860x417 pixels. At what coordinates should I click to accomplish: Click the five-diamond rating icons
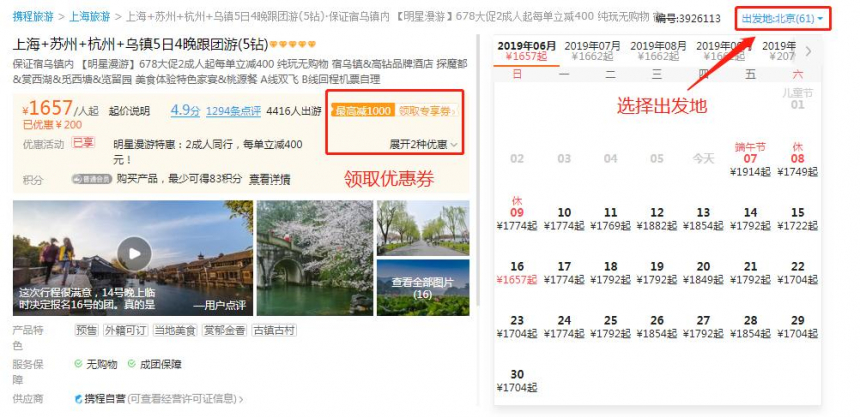pyautogui.click(x=292, y=44)
